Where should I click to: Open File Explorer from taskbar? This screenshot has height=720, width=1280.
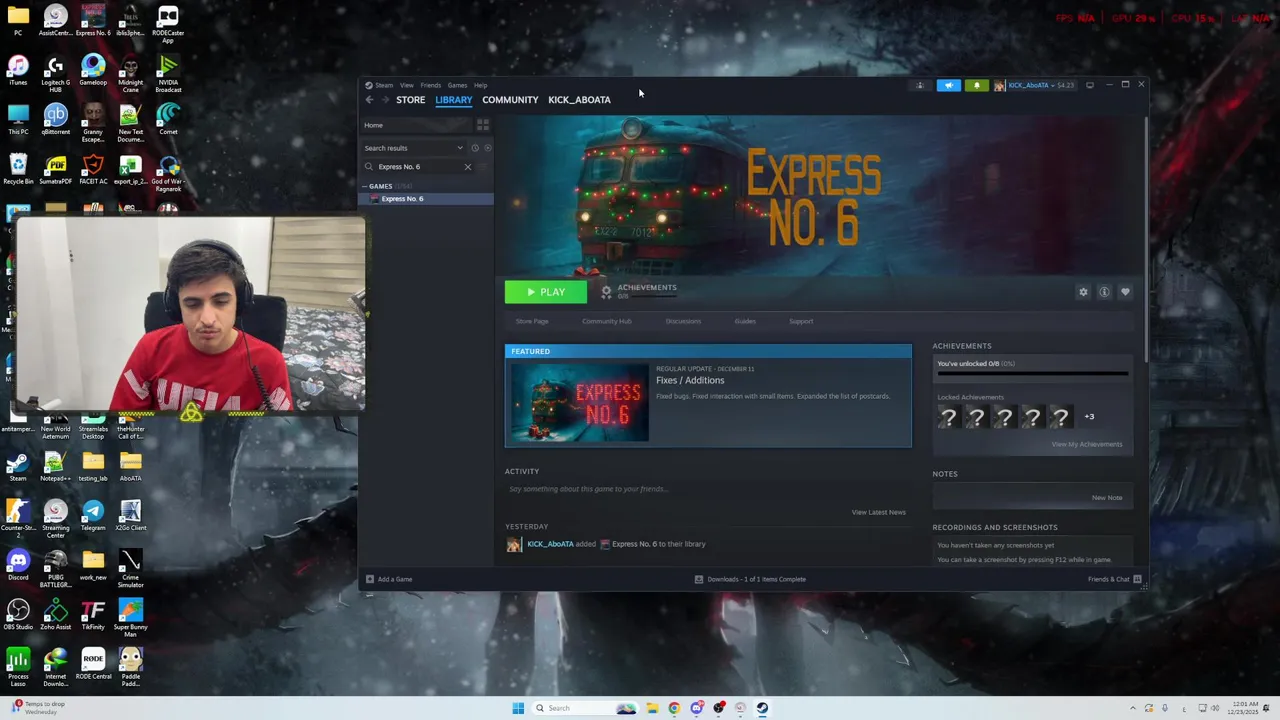pos(652,708)
